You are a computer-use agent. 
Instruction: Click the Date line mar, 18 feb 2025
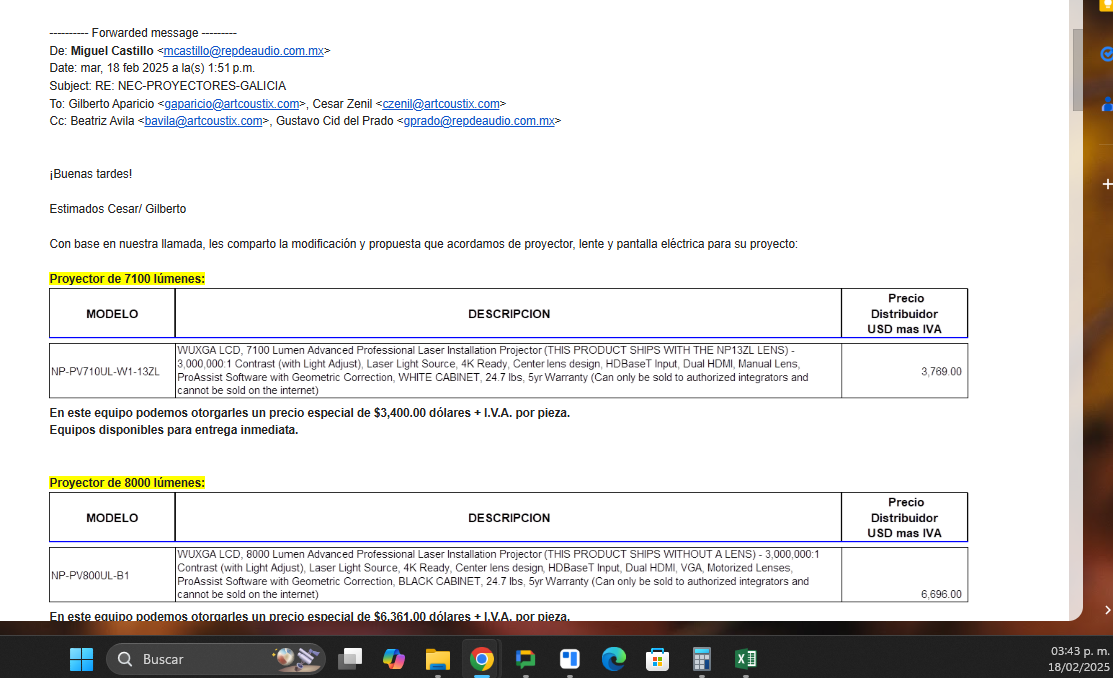(152, 68)
